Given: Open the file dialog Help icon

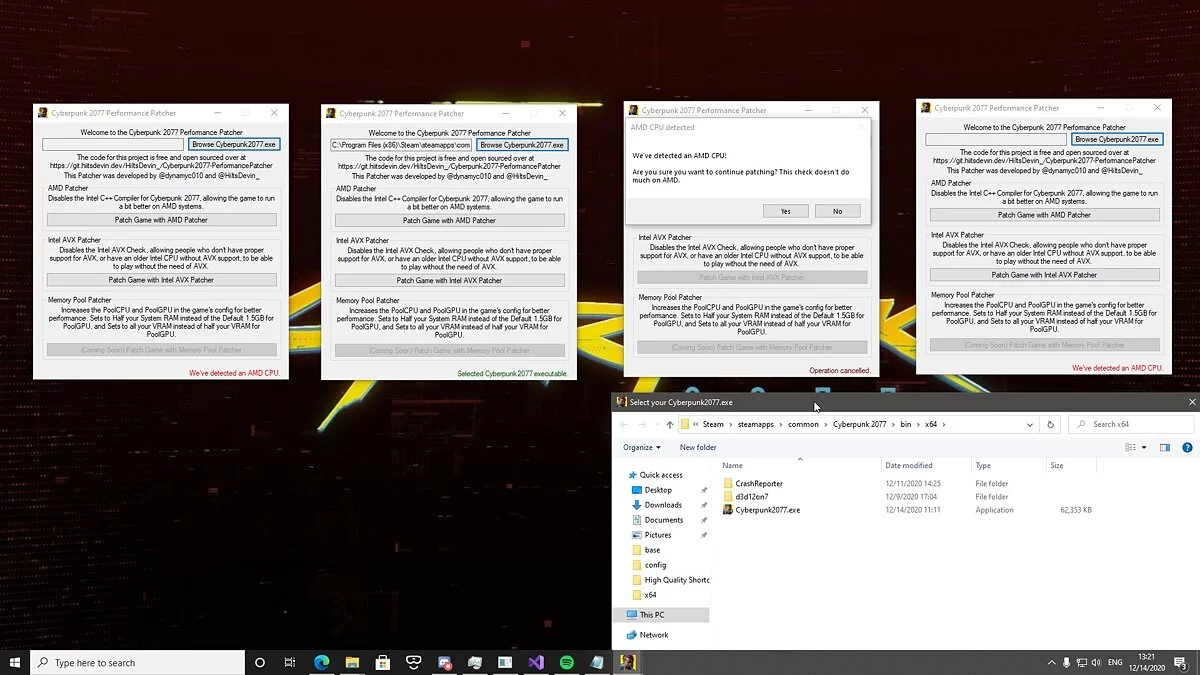Looking at the screenshot, I should point(1187,447).
